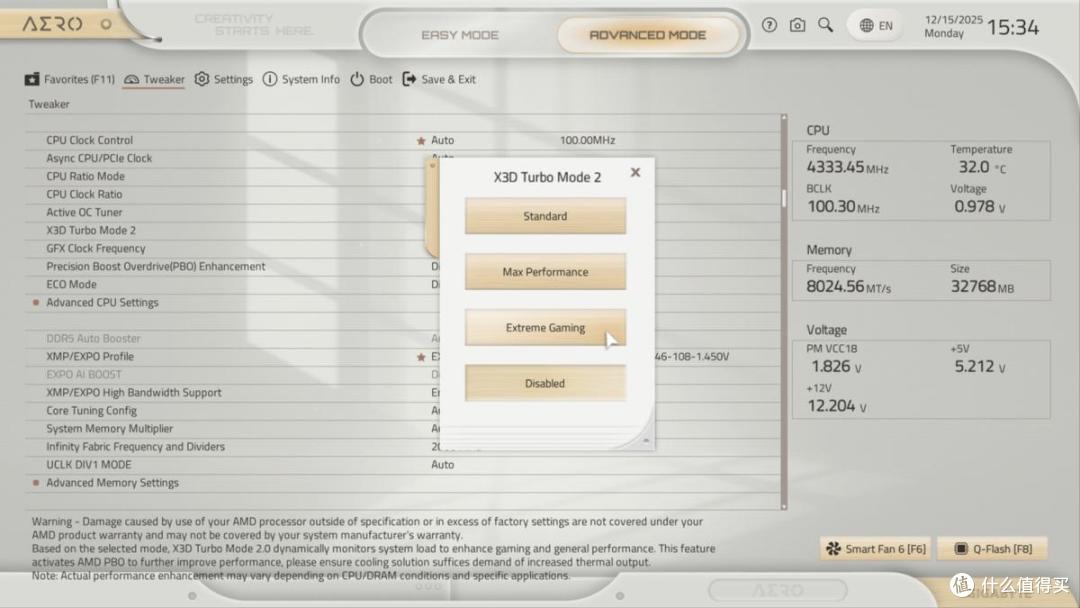This screenshot has width=1080, height=608.
Task: Click the AERO logo
Action: coord(52,24)
